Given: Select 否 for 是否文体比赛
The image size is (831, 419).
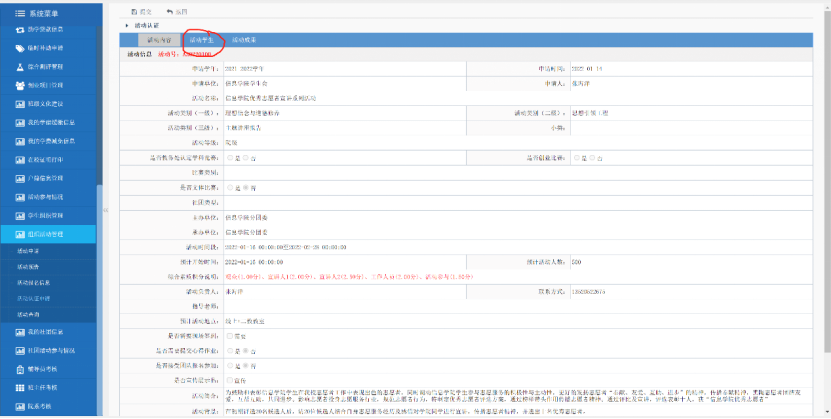Looking at the screenshot, I should (x=245, y=187).
